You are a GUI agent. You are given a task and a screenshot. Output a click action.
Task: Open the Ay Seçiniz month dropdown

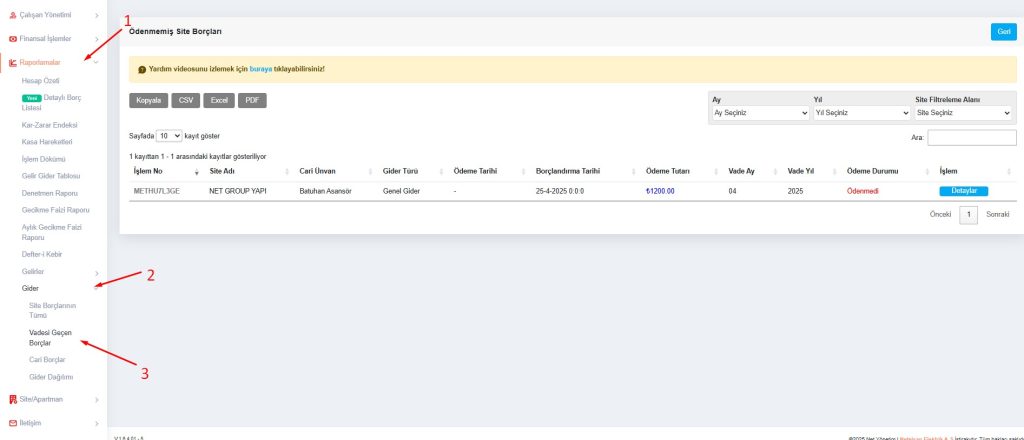tap(759, 114)
